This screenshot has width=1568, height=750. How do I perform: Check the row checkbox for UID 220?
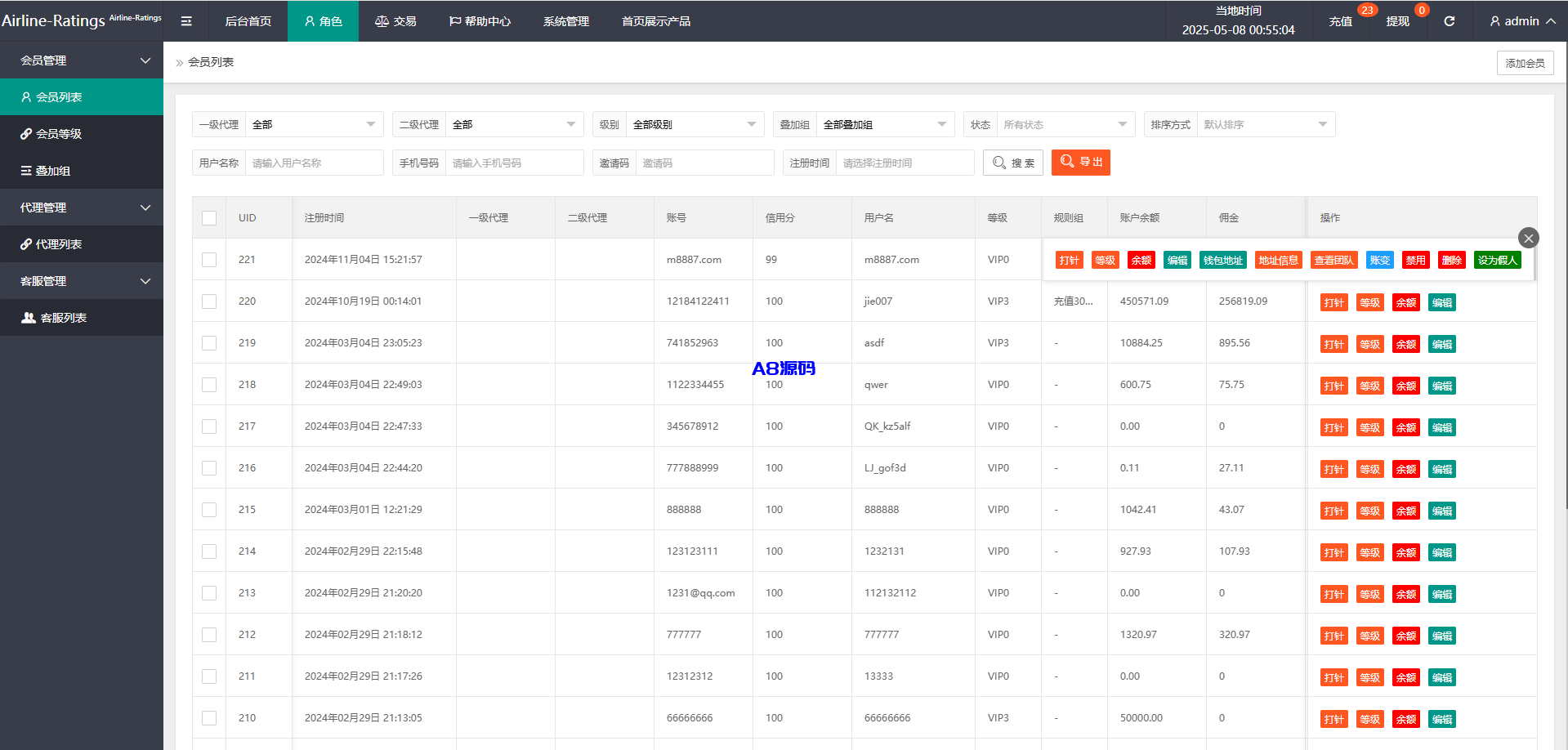click(x=209, y=301)
